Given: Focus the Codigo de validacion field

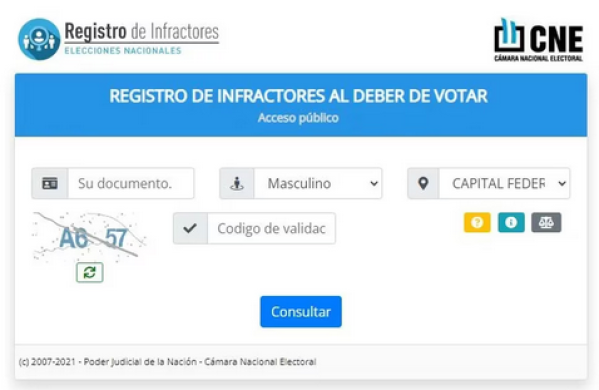Looking at the screenshot, I should pos(271,228).
